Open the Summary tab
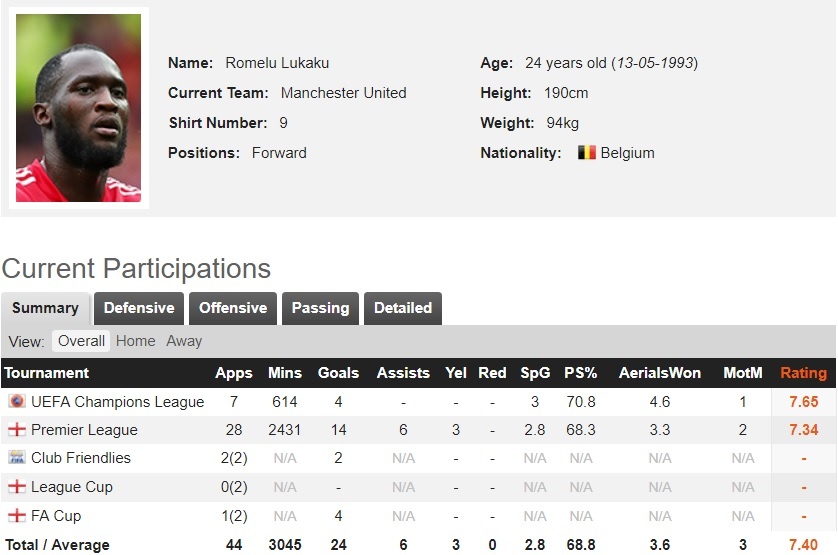 pos(45,308)
